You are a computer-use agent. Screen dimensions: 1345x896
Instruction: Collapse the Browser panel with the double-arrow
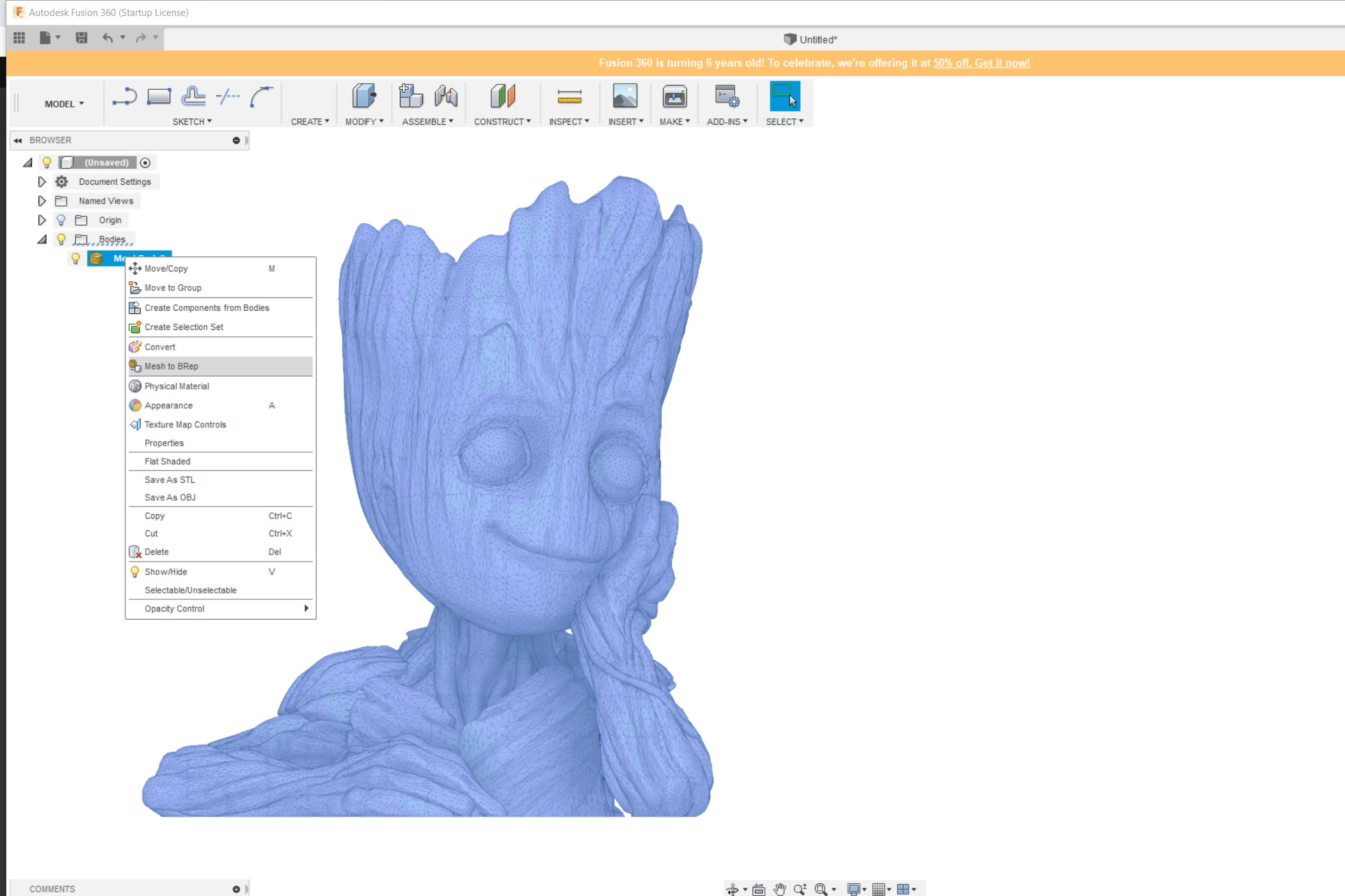(18, 140)
